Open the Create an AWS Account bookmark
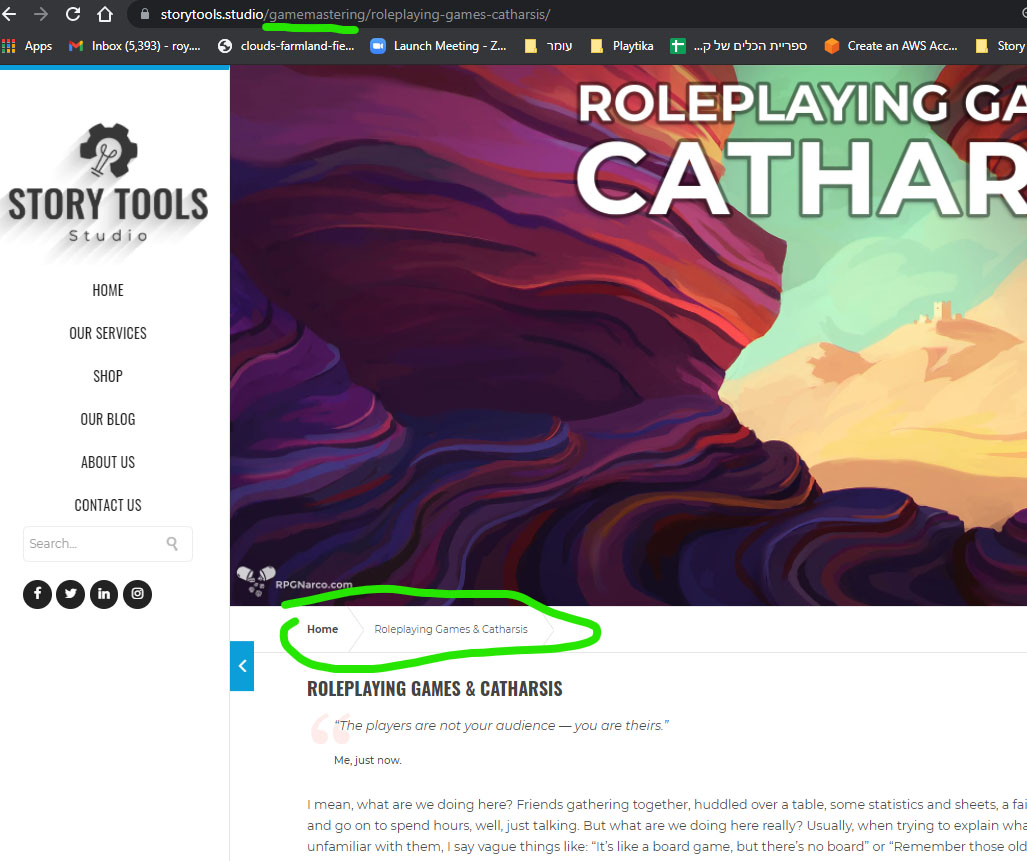1027x861 pixels. coord(891,46)
